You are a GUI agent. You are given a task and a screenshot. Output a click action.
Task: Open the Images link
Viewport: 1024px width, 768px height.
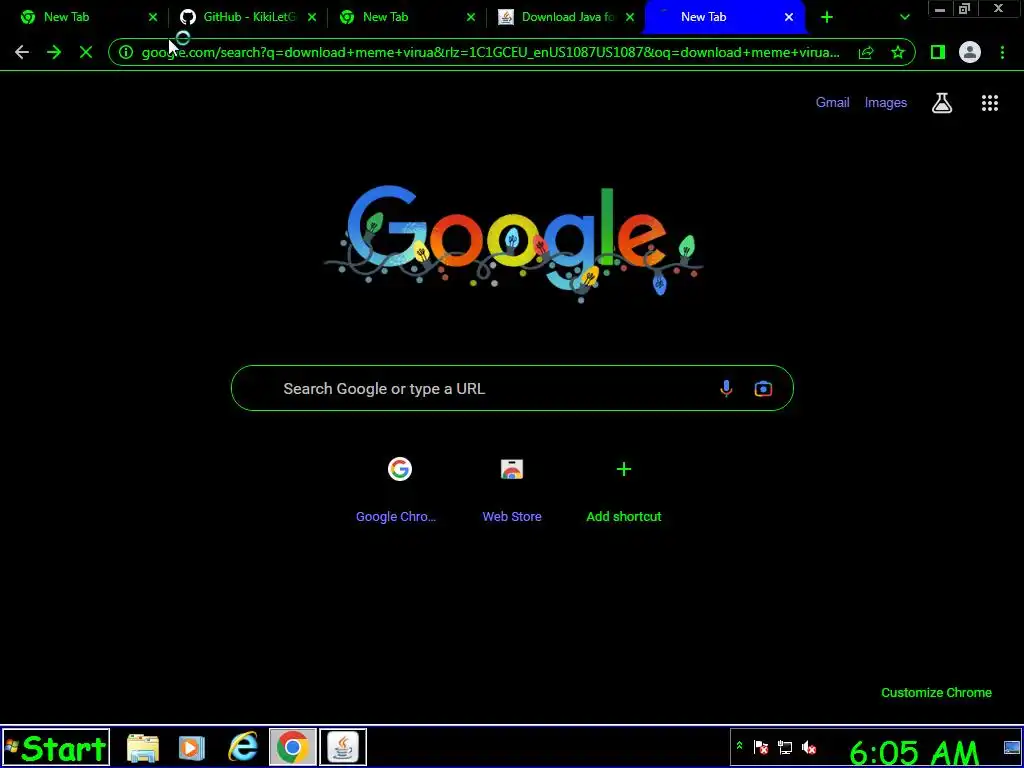[886, 103]
